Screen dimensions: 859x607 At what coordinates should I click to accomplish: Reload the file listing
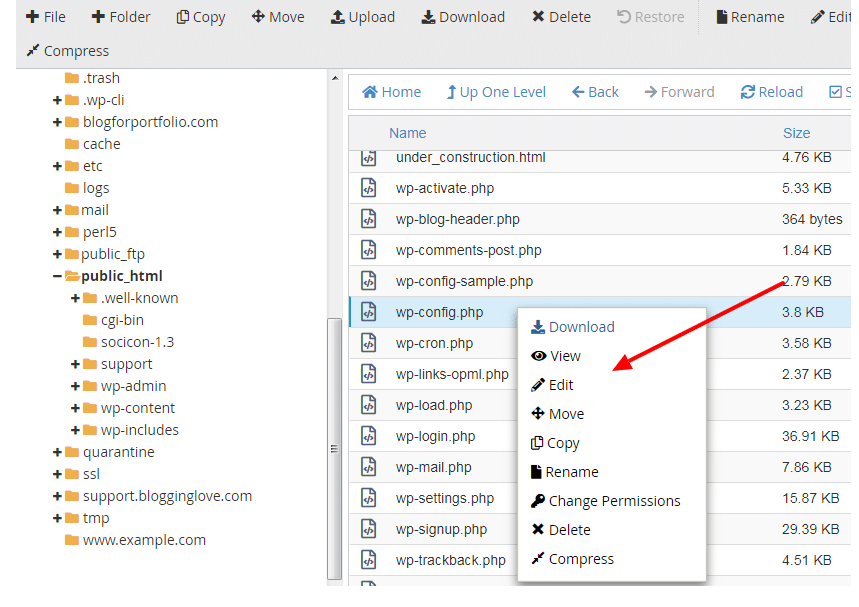[x=772, y=92]
